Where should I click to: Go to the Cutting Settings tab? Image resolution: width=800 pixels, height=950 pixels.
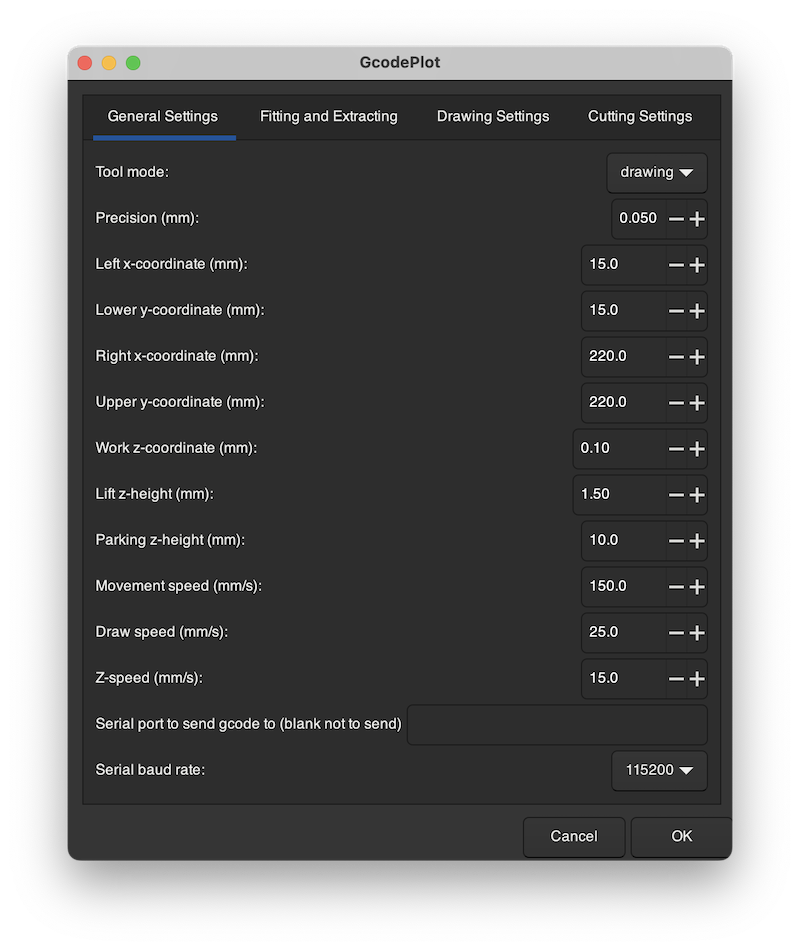coord(640,116)
